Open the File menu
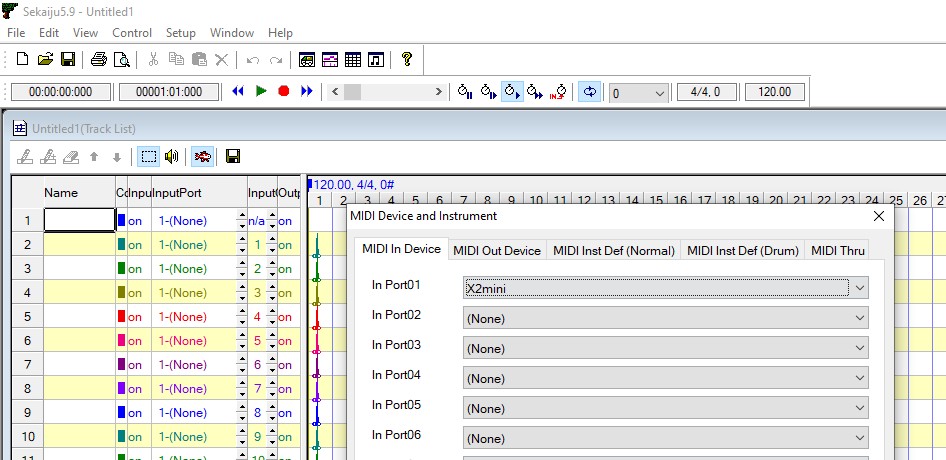This screenshot has width=946, height=460. click(16, 33)
